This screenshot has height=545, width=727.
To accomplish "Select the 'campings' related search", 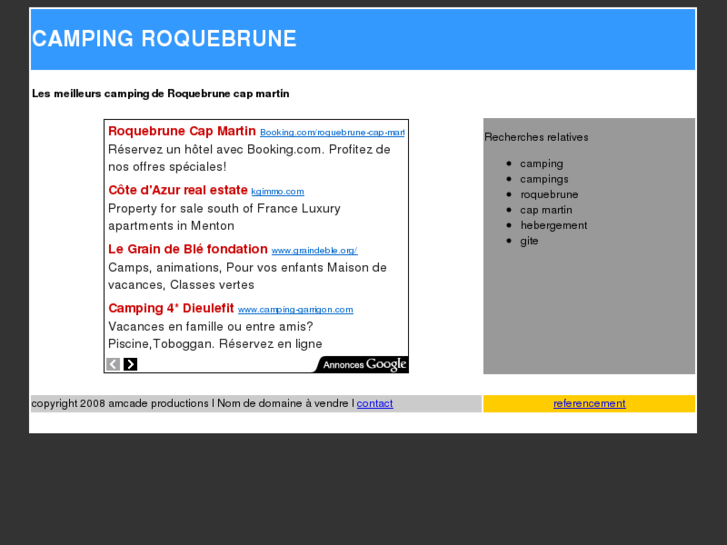I will (544, 179).
